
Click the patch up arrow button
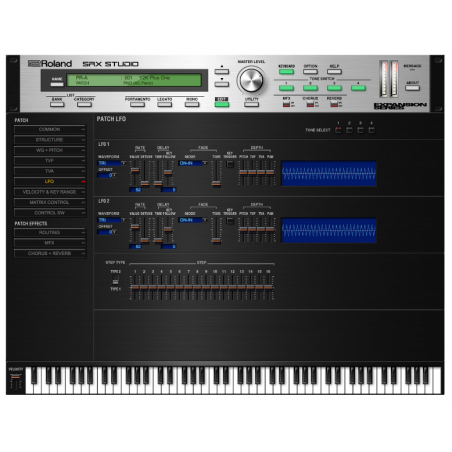pos(221,71)
